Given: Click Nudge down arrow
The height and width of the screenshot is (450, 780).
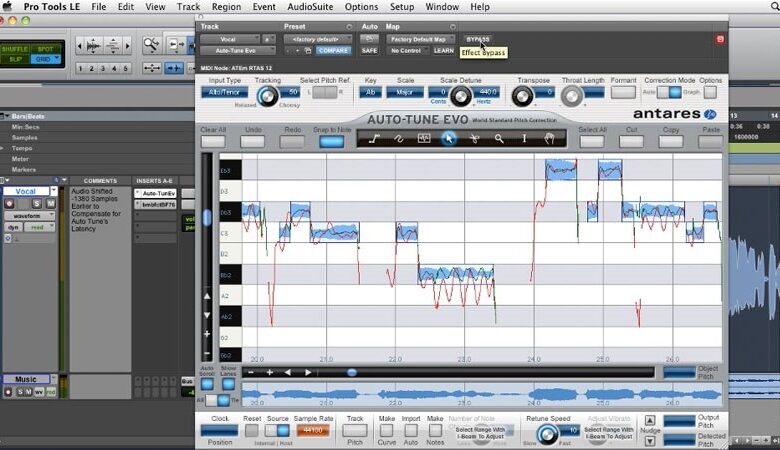Looking at the screenshot, I should point(650,441).
